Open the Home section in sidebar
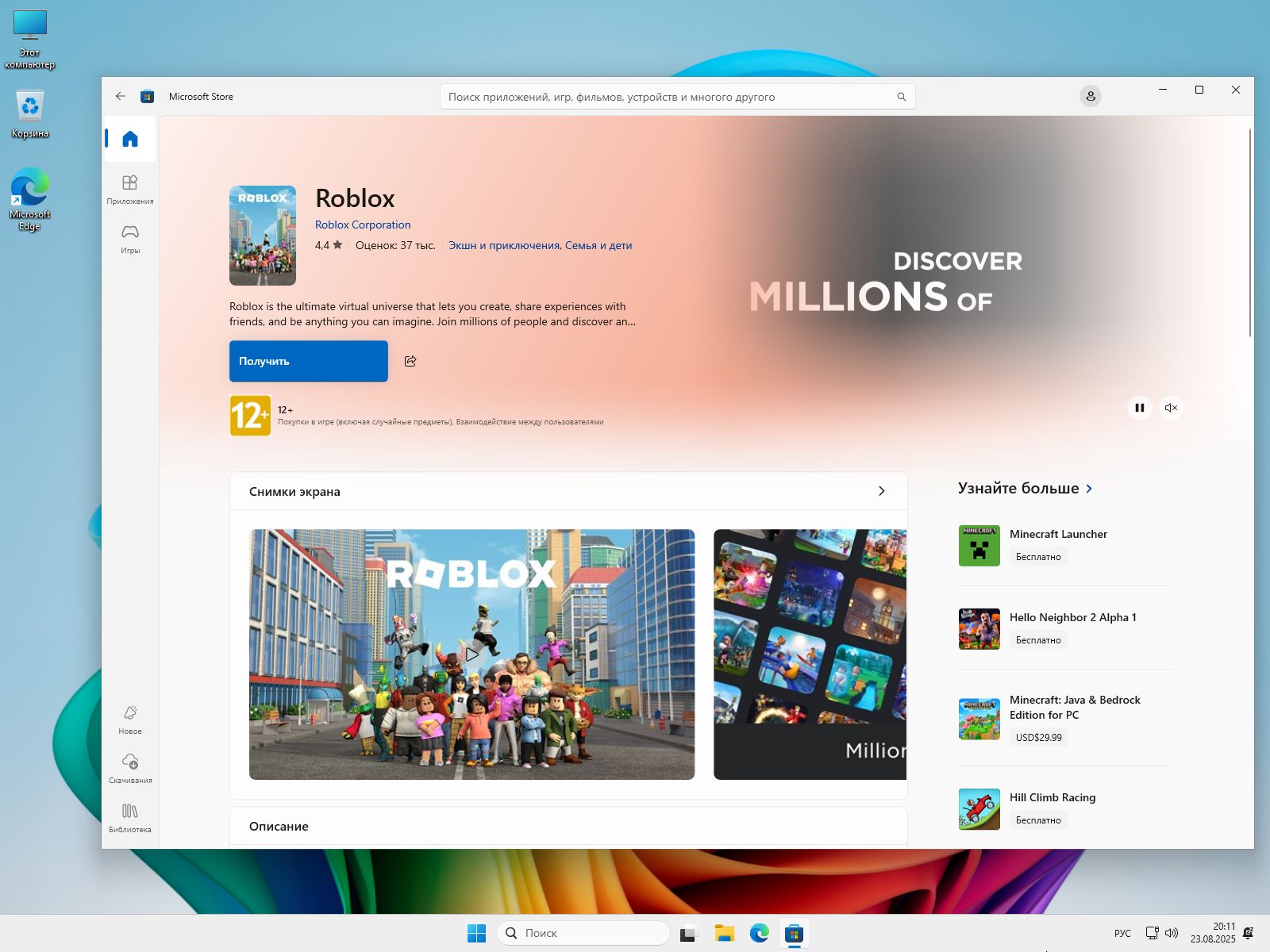This screenshot has width=1270, height=952. pos(130,140)
